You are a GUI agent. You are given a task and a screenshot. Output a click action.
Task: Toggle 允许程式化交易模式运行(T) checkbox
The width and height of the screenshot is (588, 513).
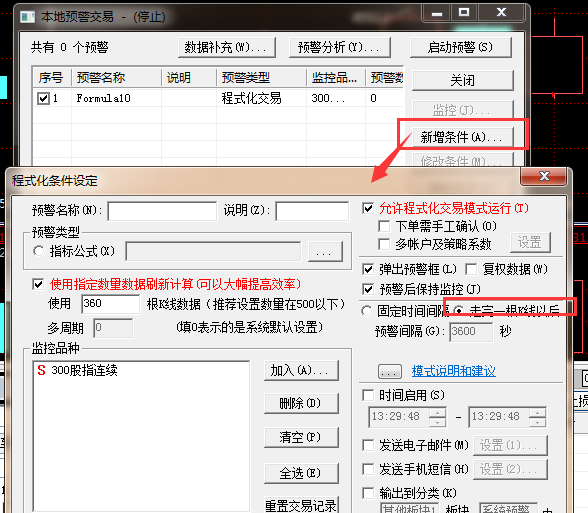pyautogui.click(x=368, y=208)
